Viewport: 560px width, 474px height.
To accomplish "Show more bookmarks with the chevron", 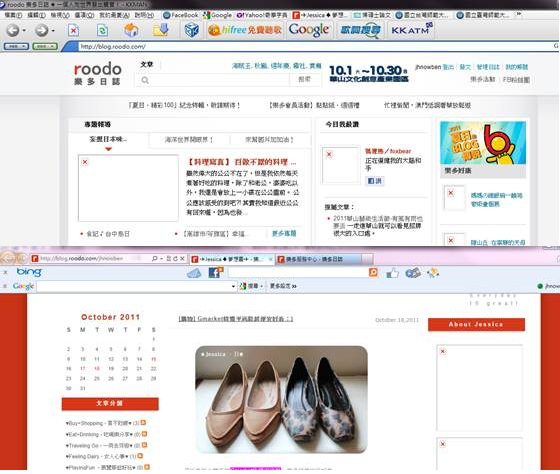I will (x=519, y=14).
